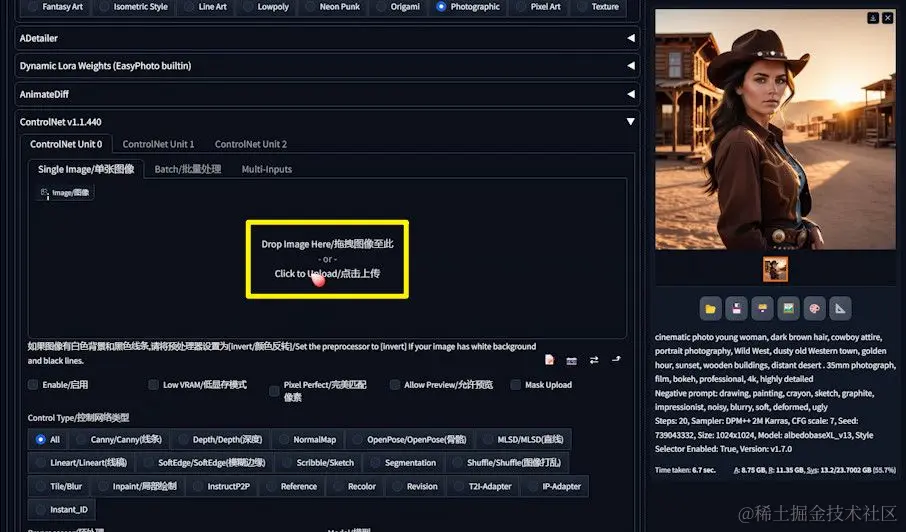The width and height of the screenshot is (906, 532).
Task: Close the generated image preview
Action: tap(888, 18)
